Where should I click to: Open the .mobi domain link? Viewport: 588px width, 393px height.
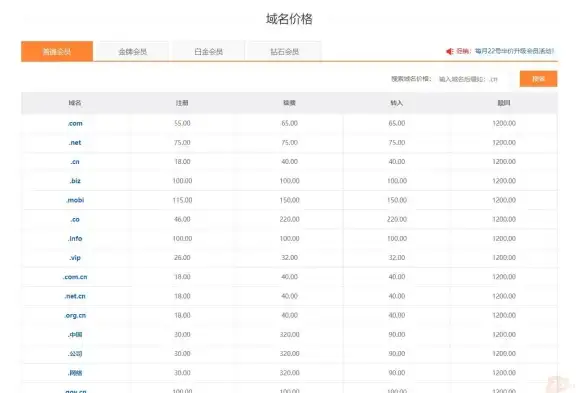[75, 200]
